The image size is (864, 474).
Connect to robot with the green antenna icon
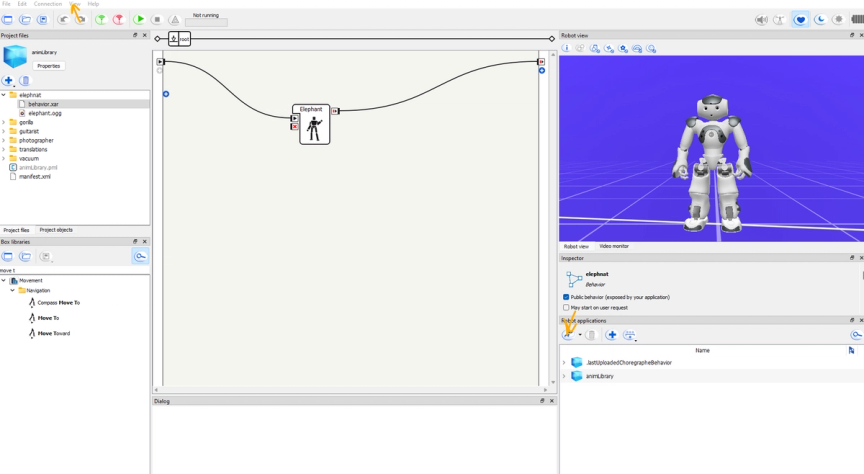[x=100, y=20]
